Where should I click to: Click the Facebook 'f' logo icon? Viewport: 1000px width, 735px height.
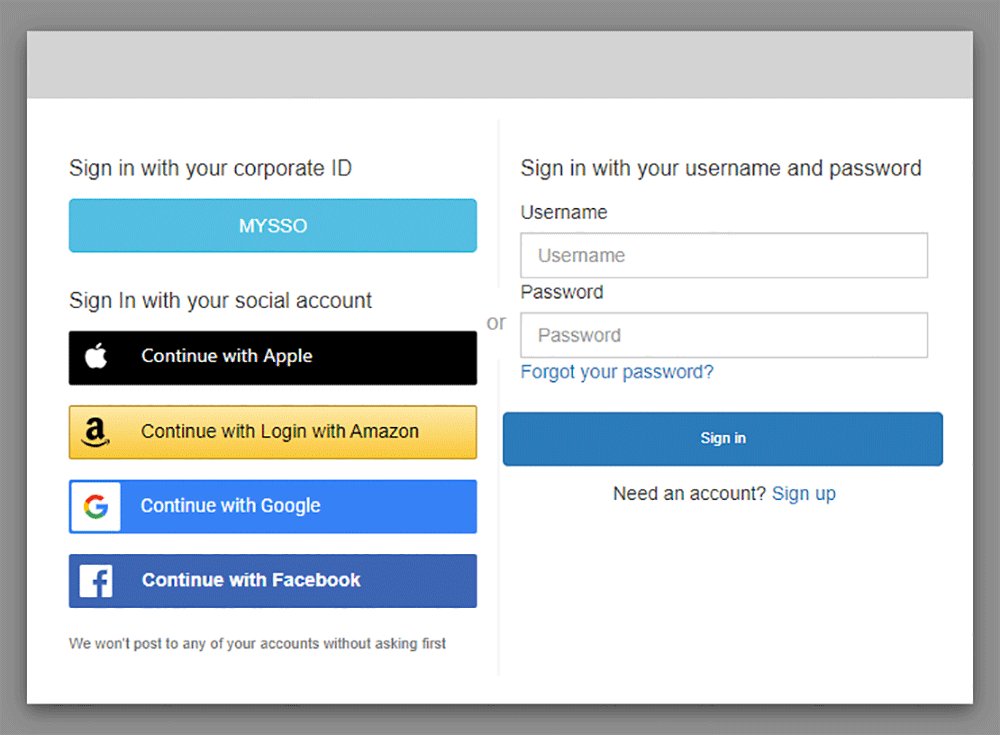click(x=95, y=580)
